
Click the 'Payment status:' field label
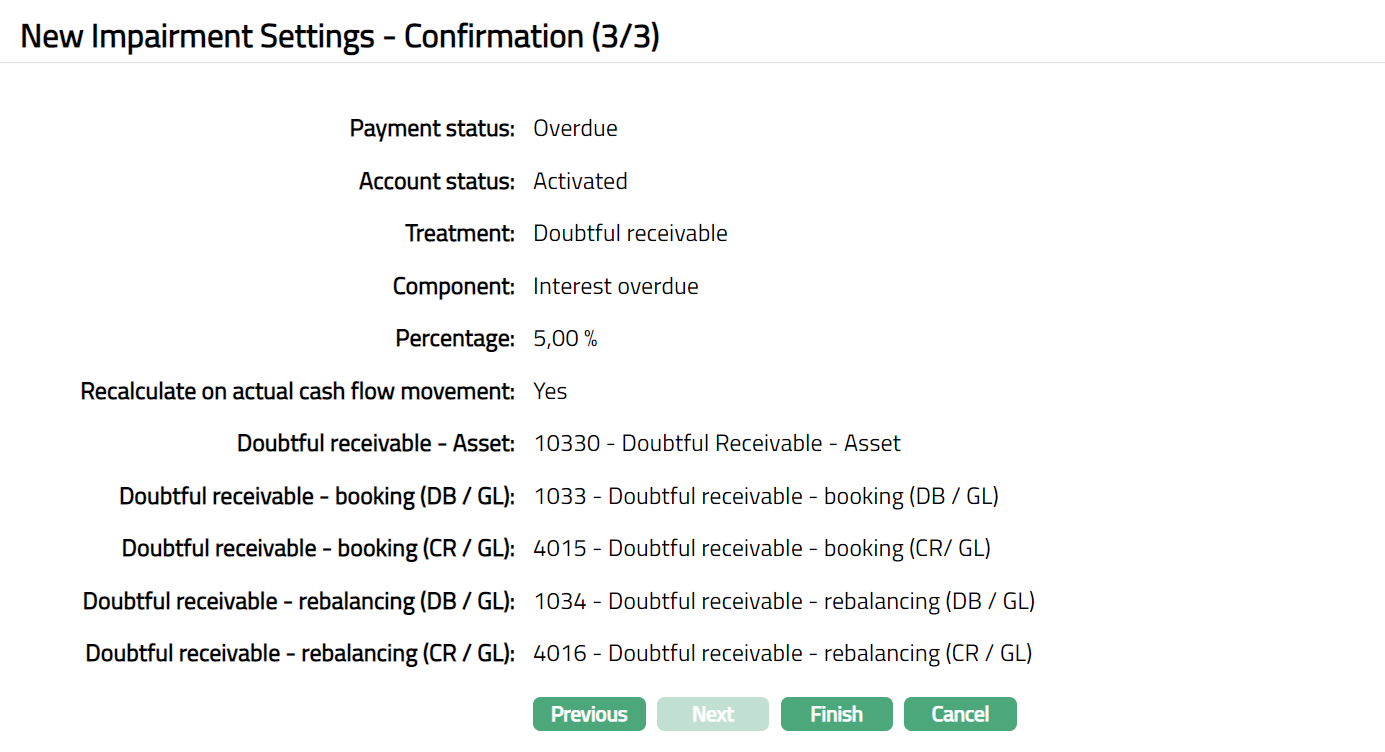432,129
